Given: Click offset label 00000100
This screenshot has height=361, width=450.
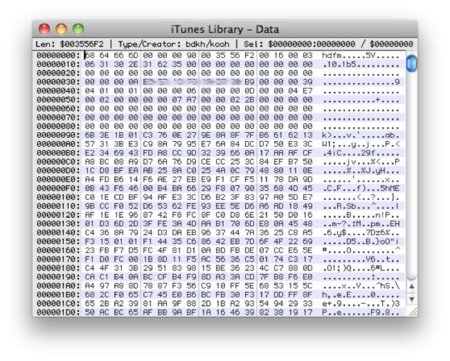Looking at the screenshot, I should (x=58, y=197).
